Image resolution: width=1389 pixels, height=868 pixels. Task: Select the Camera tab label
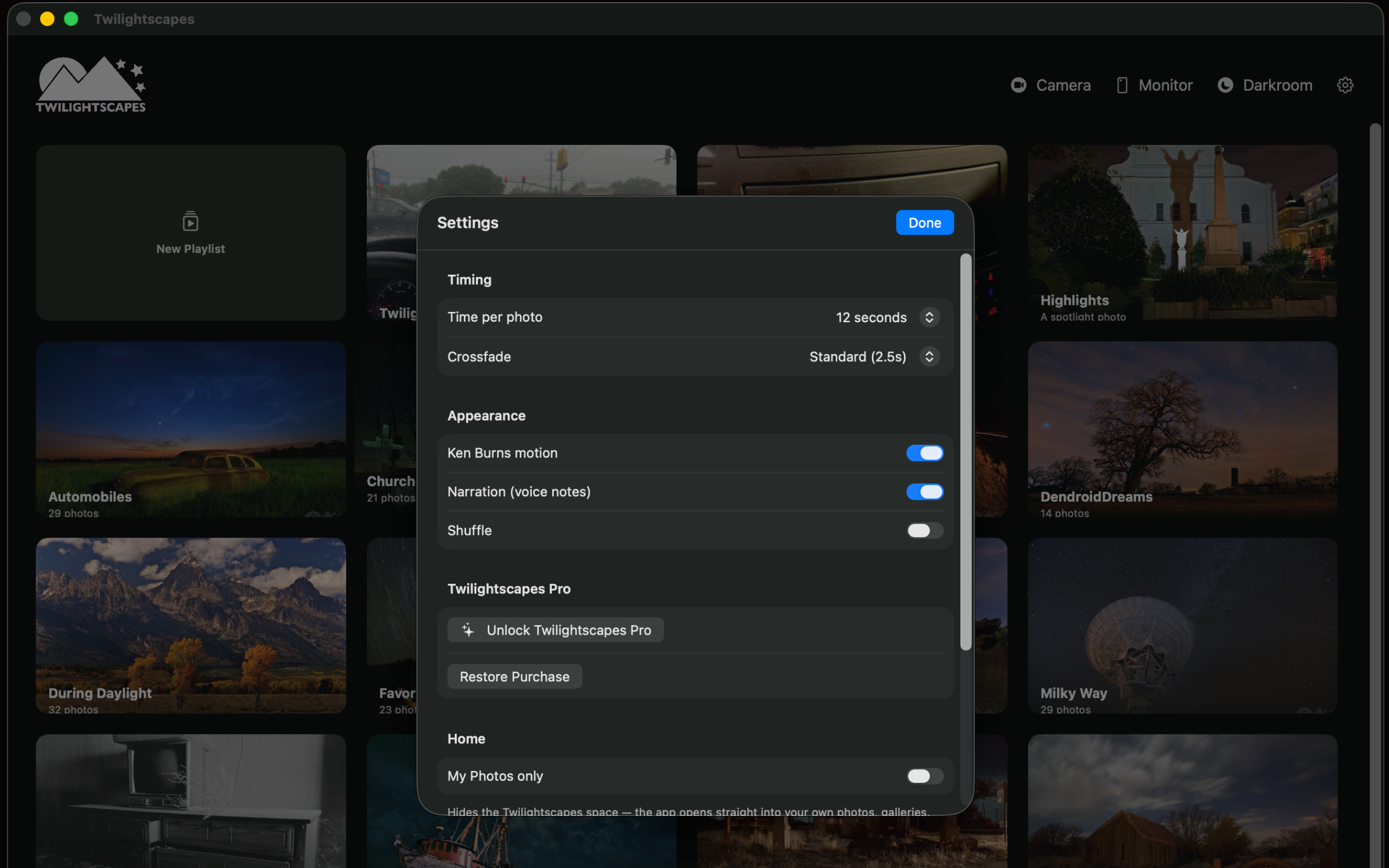(x=1063, y=85)
